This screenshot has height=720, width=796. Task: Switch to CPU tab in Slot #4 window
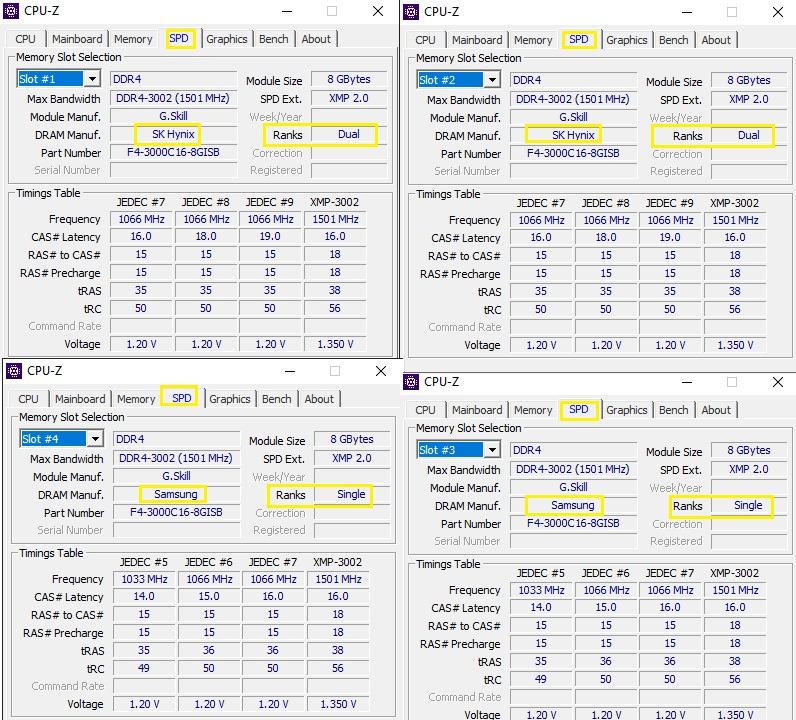coord(28,399)
